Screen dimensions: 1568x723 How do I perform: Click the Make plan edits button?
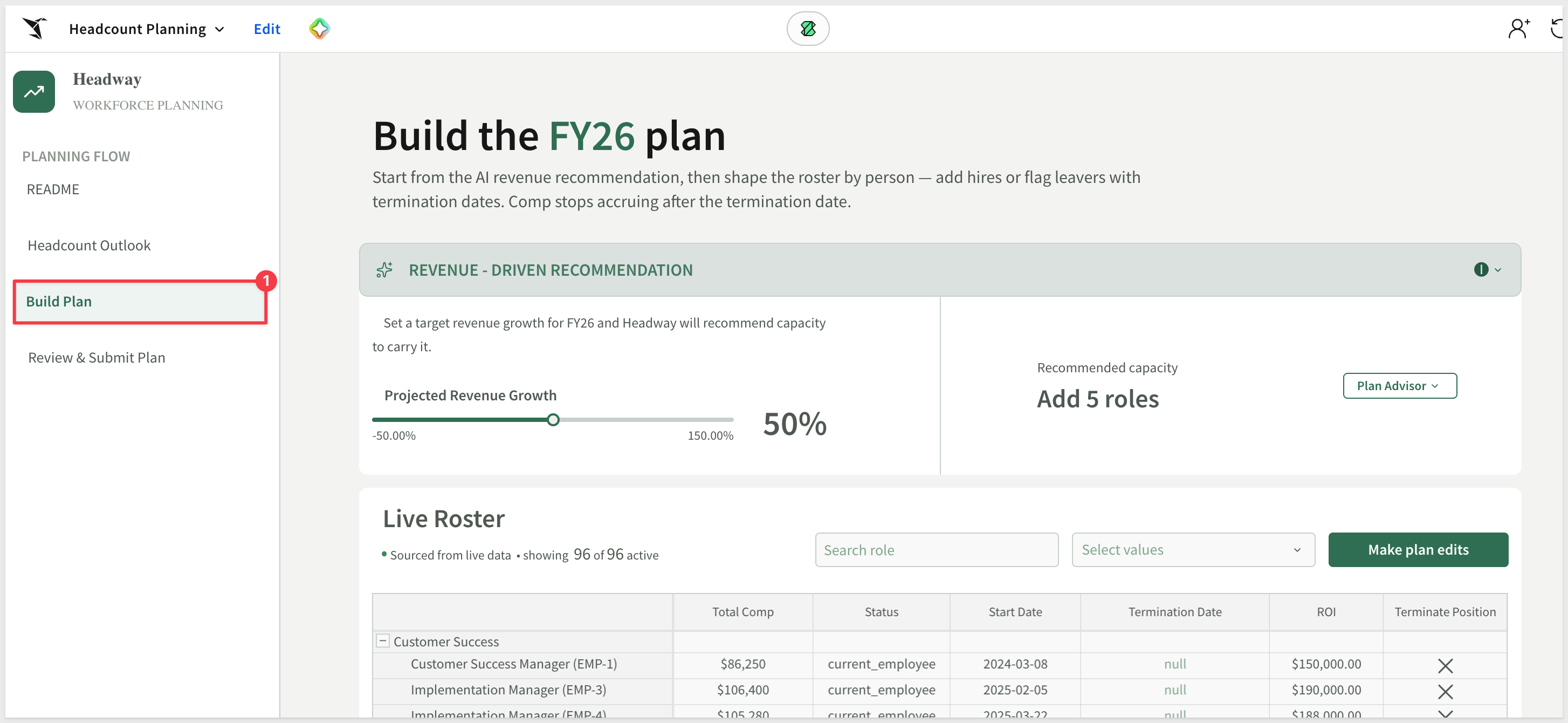(x=1418, y=550)
